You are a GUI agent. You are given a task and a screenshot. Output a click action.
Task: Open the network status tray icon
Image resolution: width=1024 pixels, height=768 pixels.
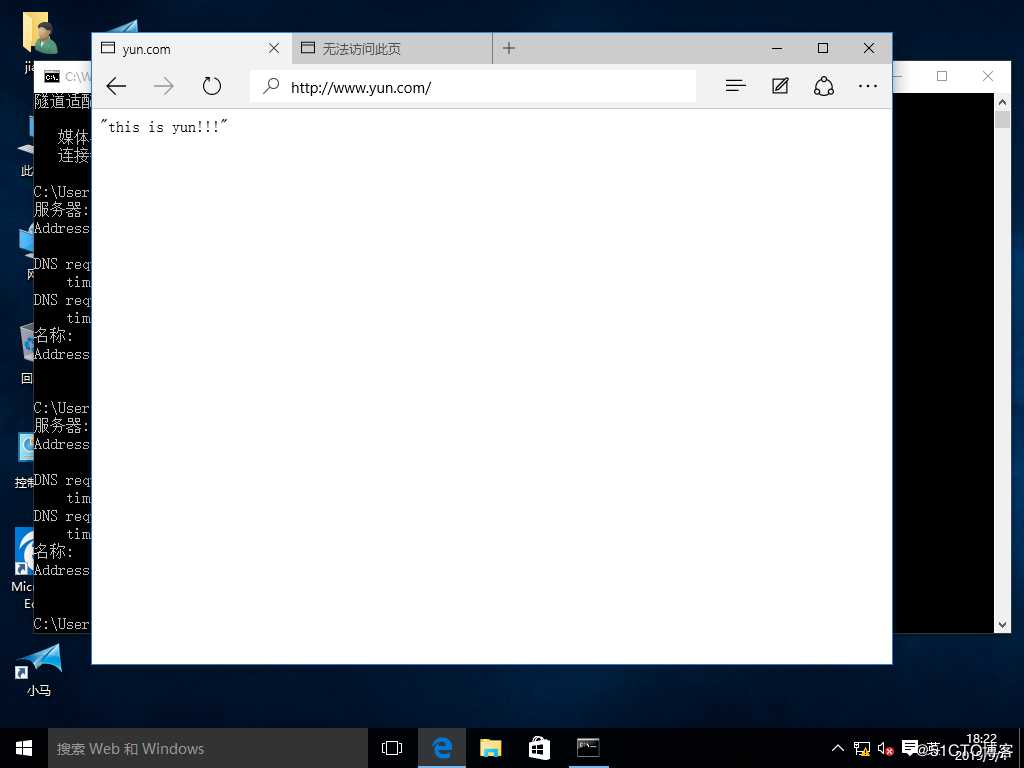tap(861, 748)
